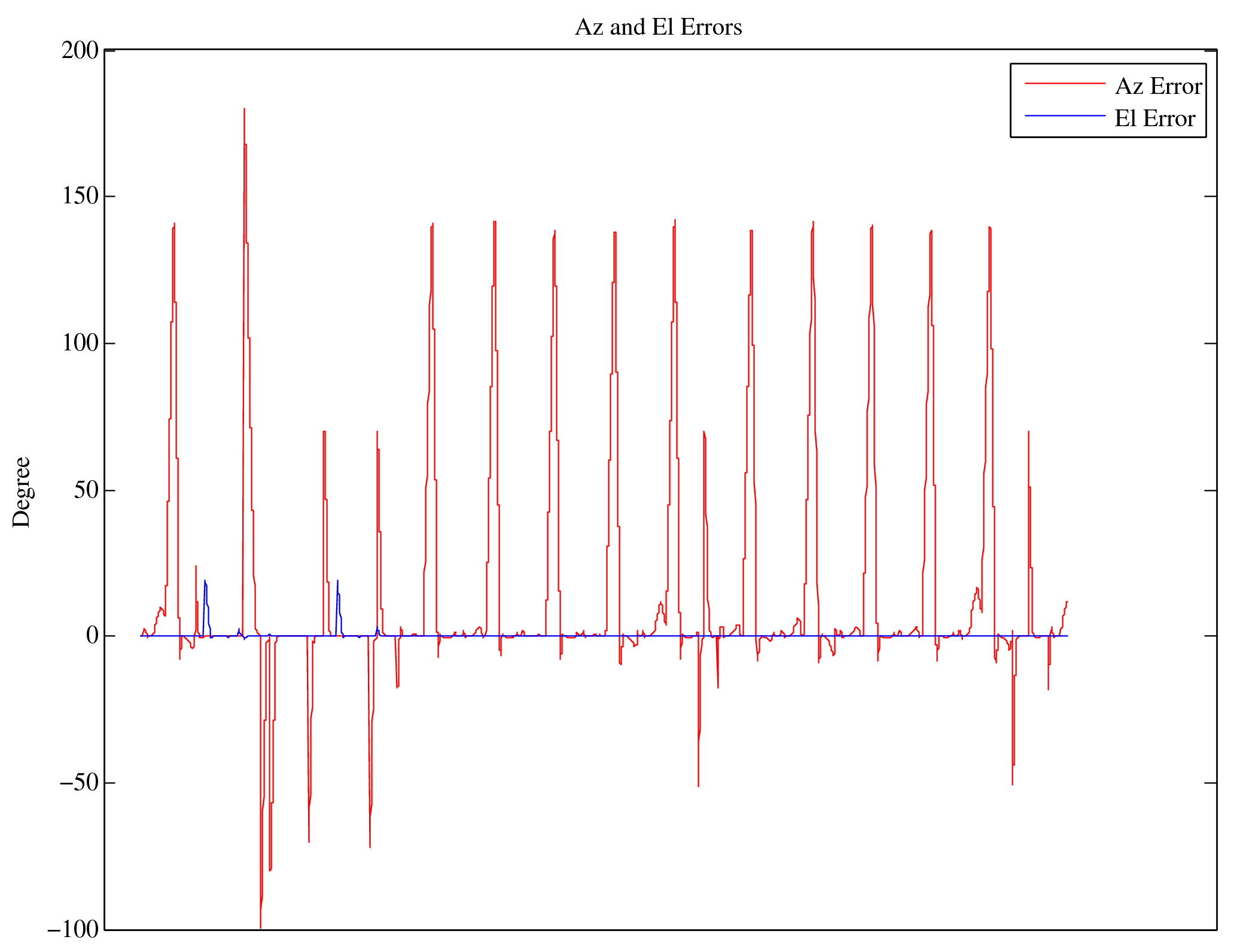Image resolution: width=1234 pixels, height=952 pixels.
Task: Click the 100 y-axis tick label
Action: point(80,343)
